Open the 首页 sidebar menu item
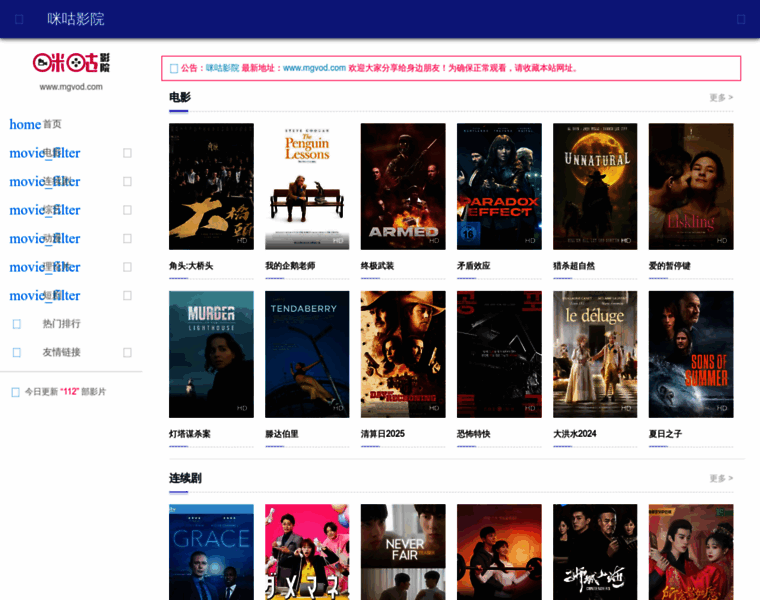The width and height of the screenshot is (760, 600). tap(52, 124)
